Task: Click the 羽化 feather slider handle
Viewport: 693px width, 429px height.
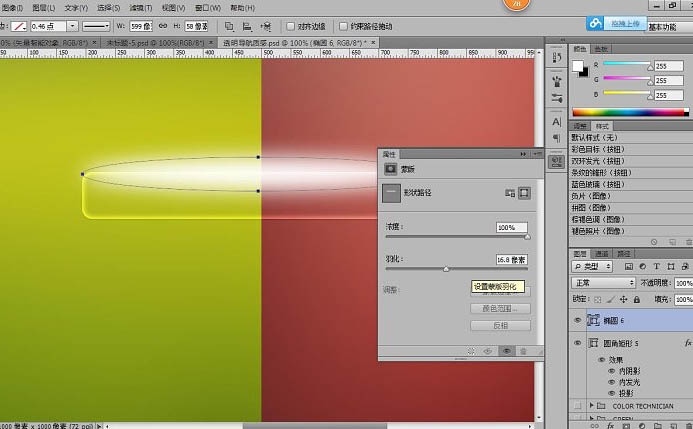Action: [x=446, y=269]
